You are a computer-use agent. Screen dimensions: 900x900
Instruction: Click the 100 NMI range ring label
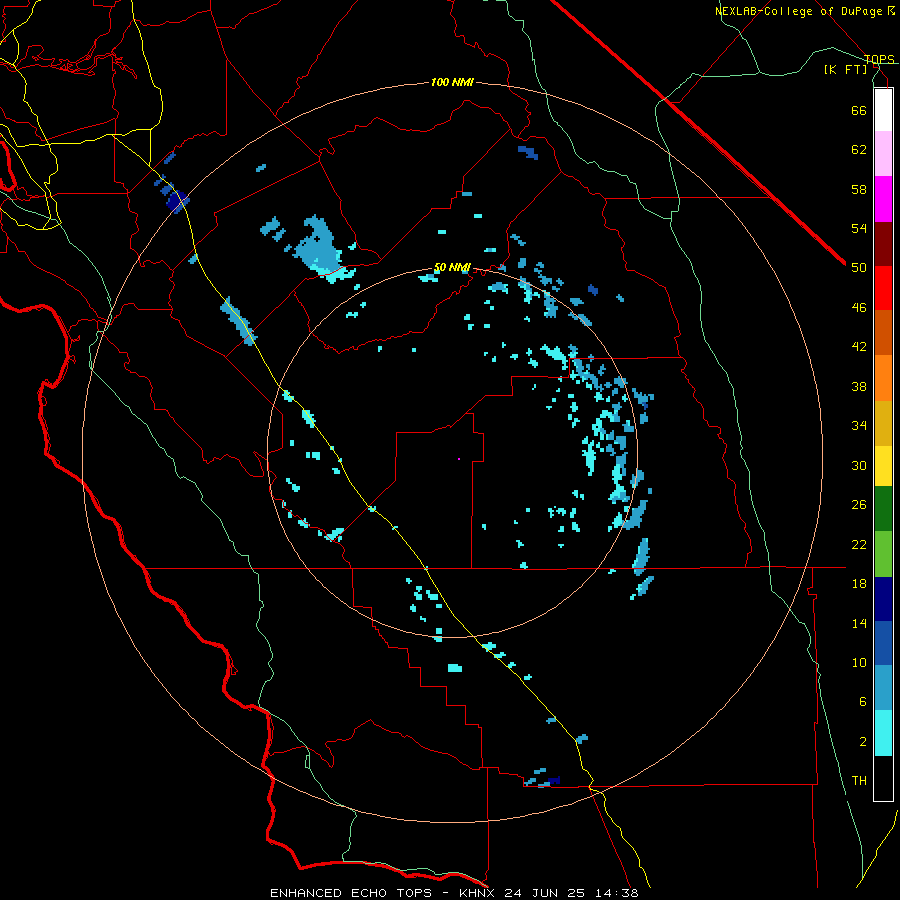pos(452,83)
